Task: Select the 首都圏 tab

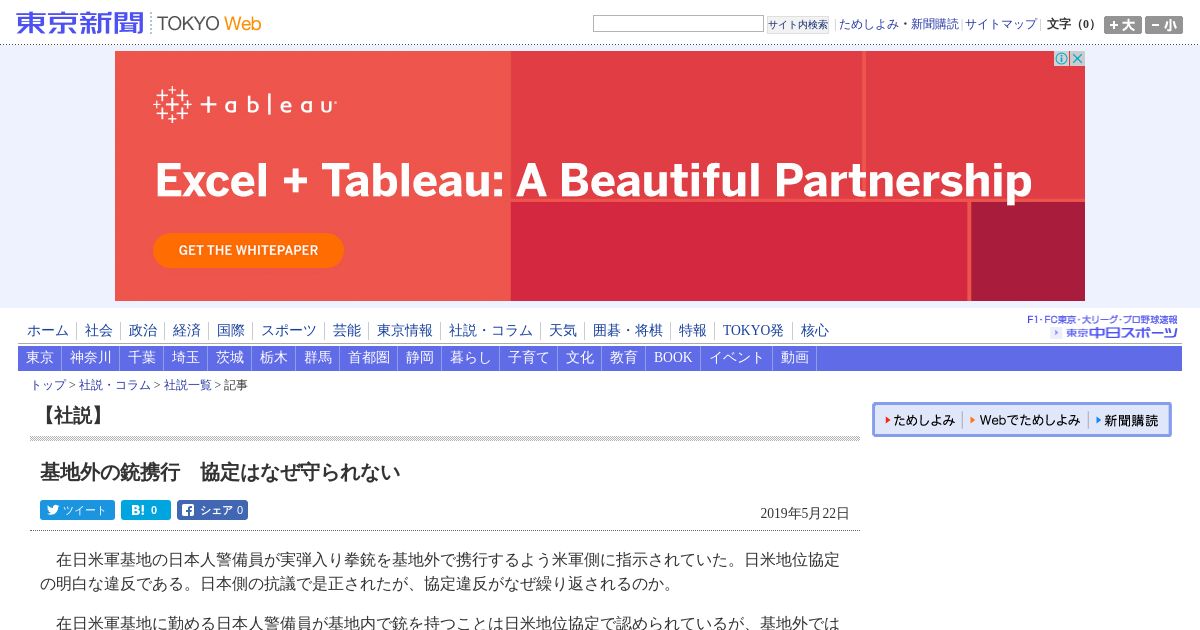Action: coord(369,358)
